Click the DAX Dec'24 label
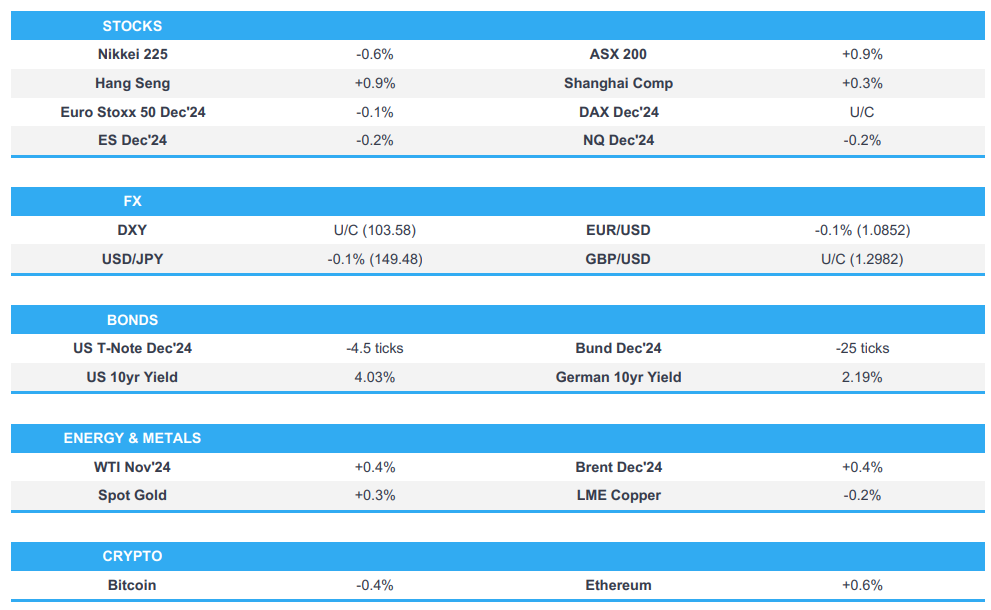Image resolution: width=991 pixels, height=610 pixels. tap(618, 112)
